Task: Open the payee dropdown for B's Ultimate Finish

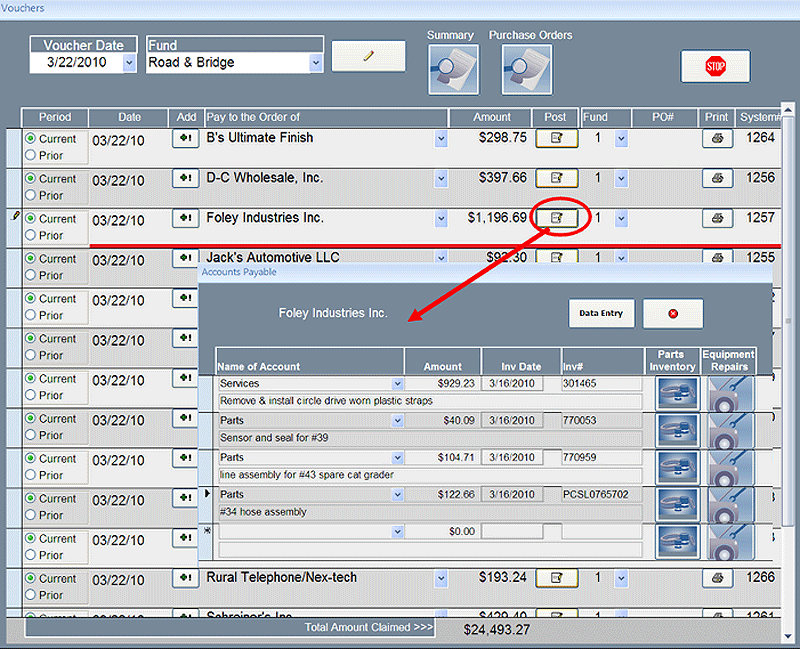Action: (441, 138)
